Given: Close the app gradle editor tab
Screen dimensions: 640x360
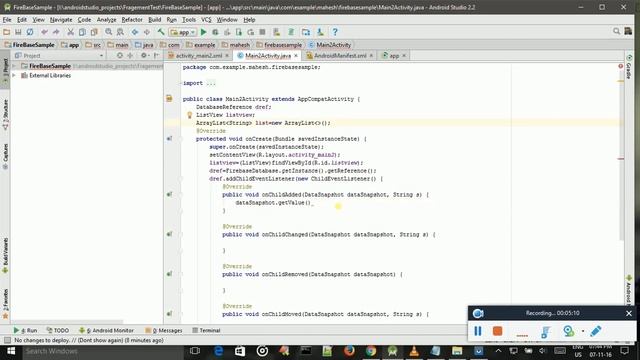Looking at the screenshot, I should (x=404, y=56).
